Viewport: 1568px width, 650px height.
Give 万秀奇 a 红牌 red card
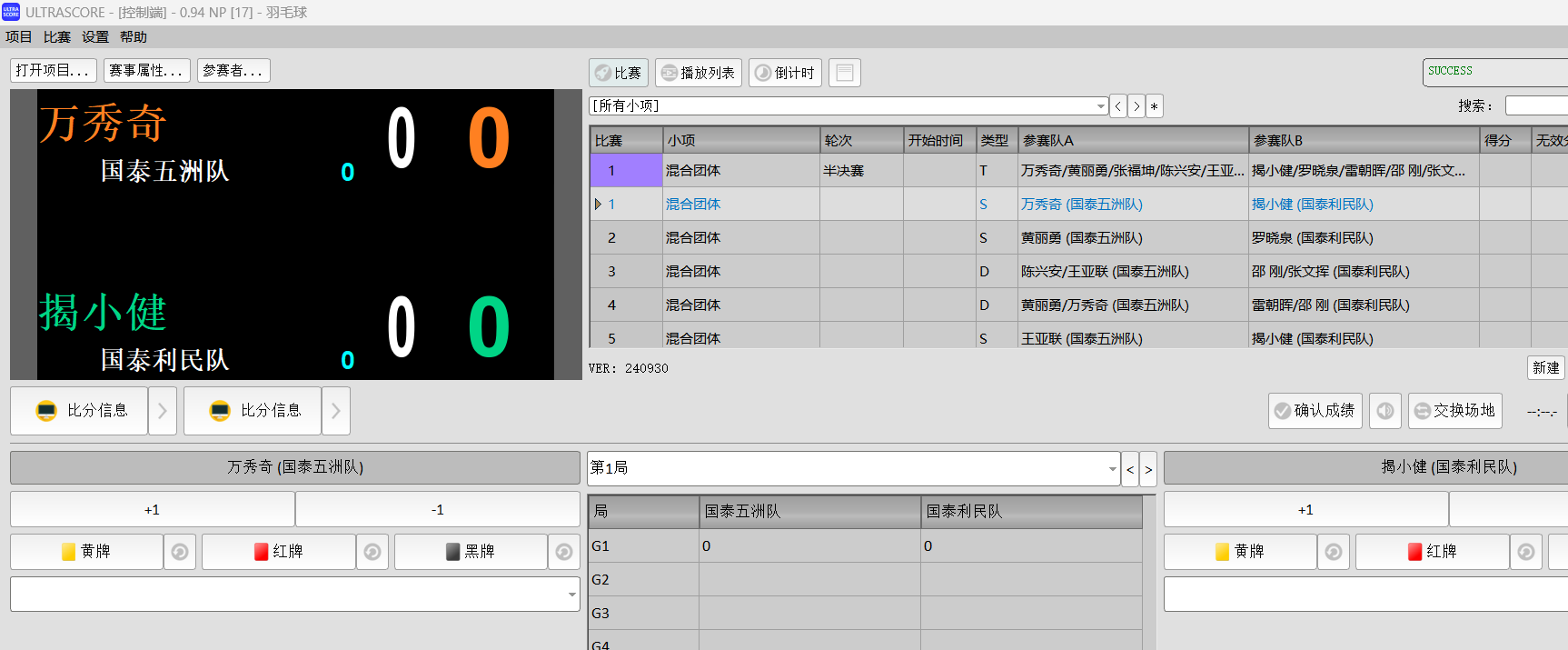coord(278,552)
